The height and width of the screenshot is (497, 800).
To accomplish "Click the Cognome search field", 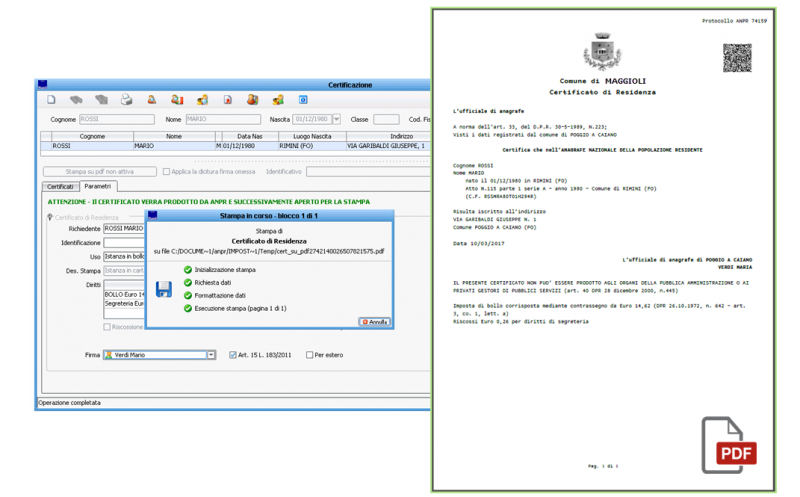I will tap(117, 119).
